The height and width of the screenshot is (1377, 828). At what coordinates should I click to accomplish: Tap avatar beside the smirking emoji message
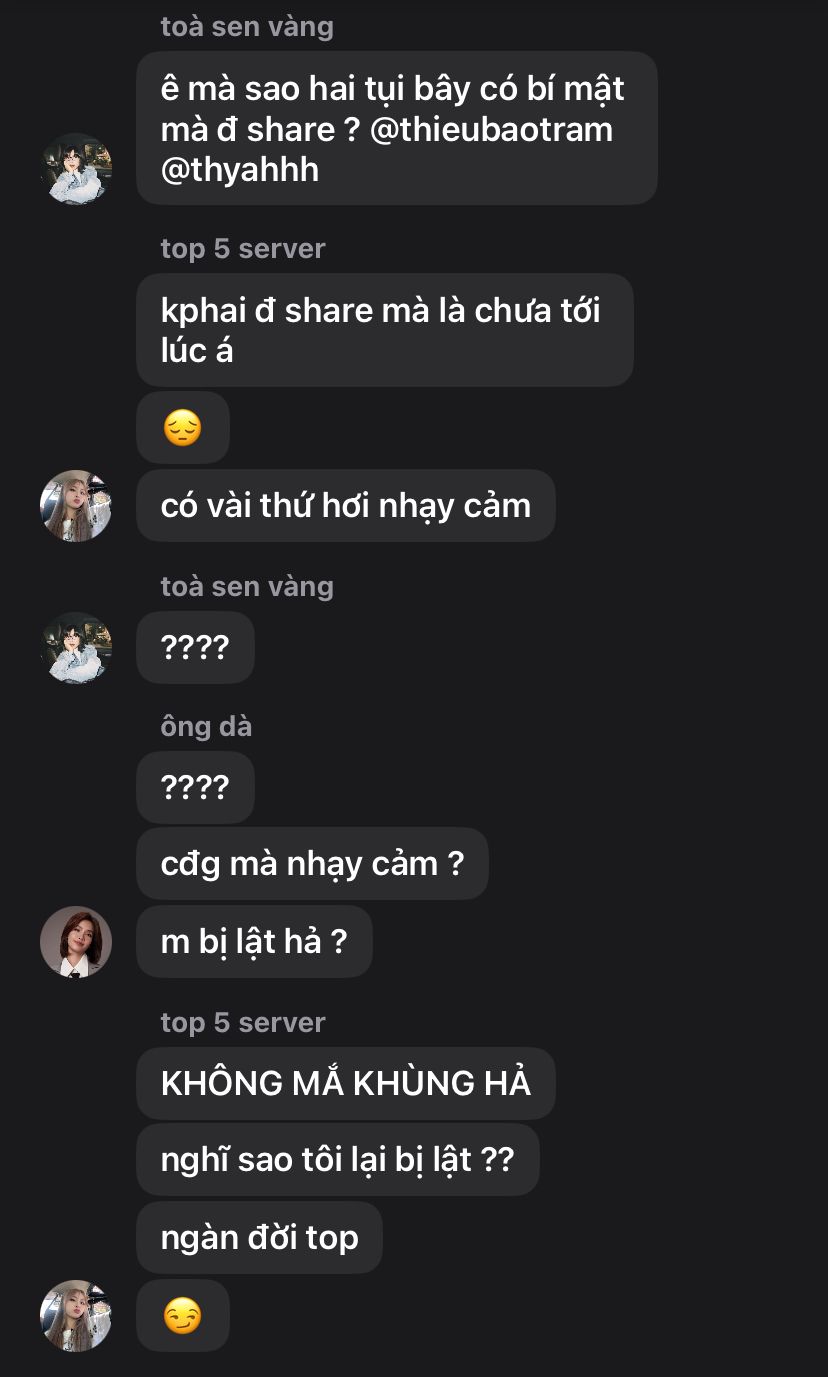(x=76, y=1316)
